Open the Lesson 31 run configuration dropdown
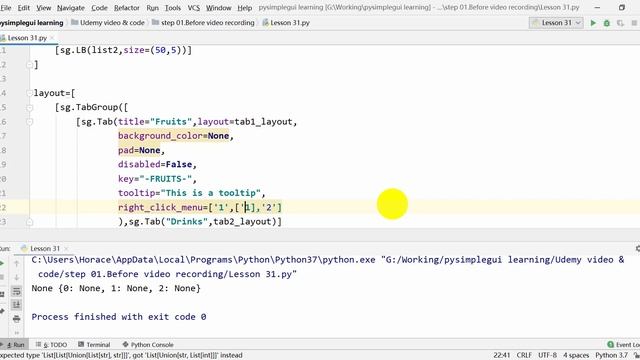 coord(556,23)
